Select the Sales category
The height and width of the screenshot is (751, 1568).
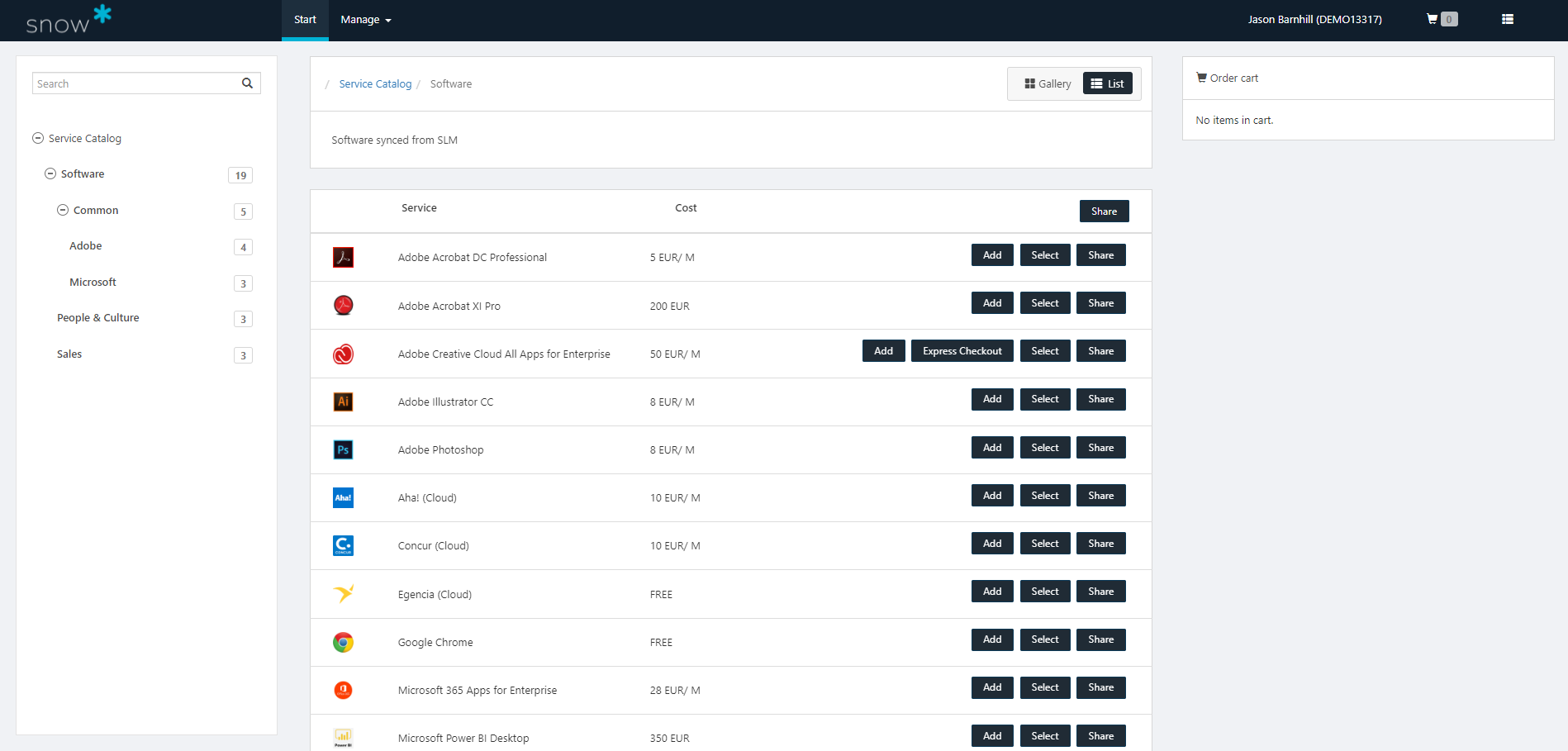(69, 354)
